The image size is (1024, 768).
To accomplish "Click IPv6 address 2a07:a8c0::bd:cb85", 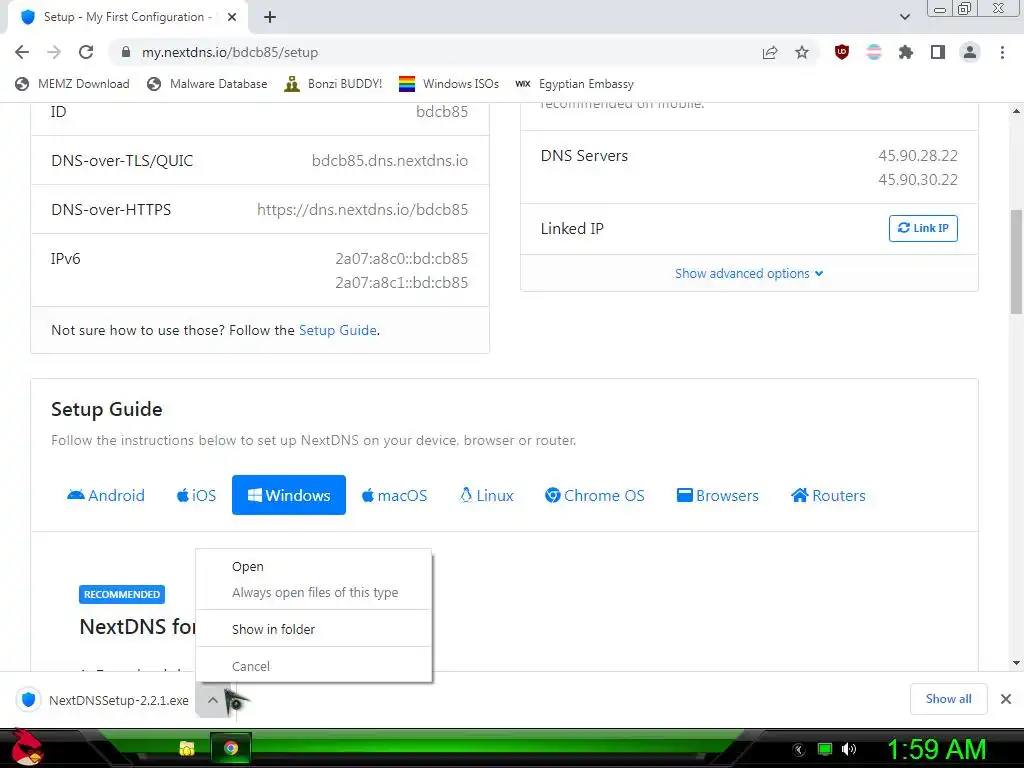I will [x=402, y=259].
